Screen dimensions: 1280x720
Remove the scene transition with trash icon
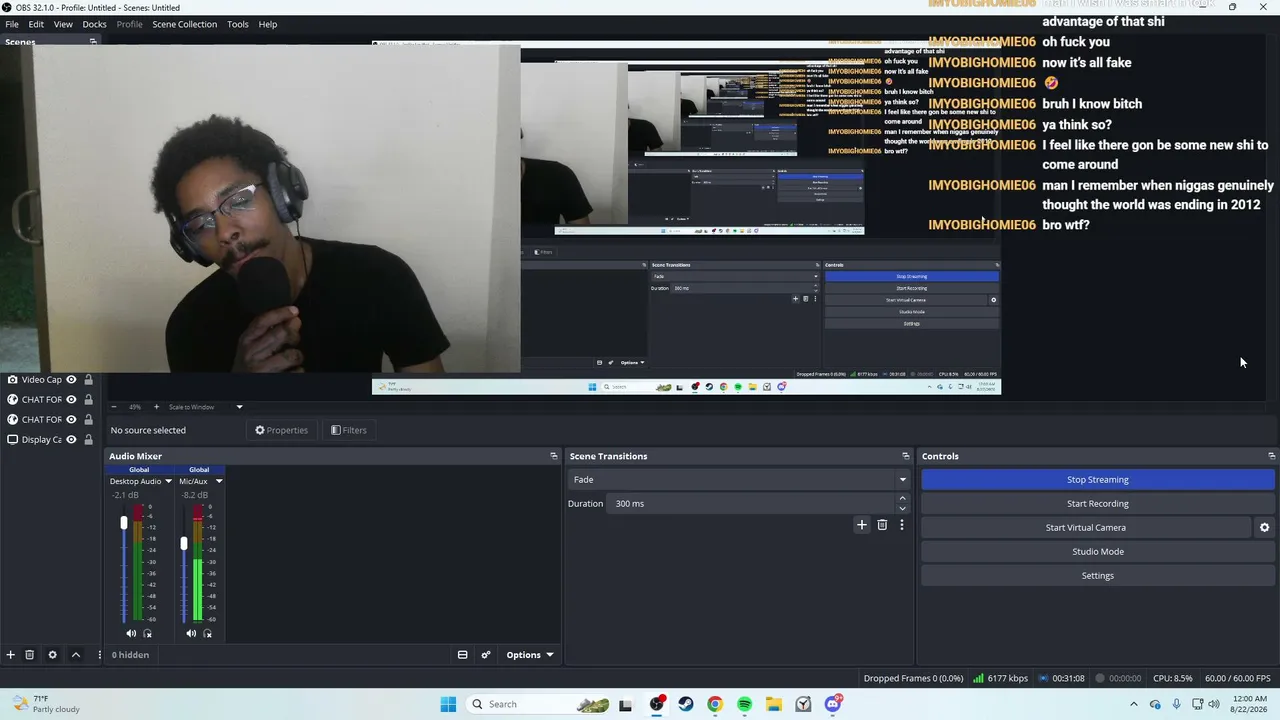point(882,525)
